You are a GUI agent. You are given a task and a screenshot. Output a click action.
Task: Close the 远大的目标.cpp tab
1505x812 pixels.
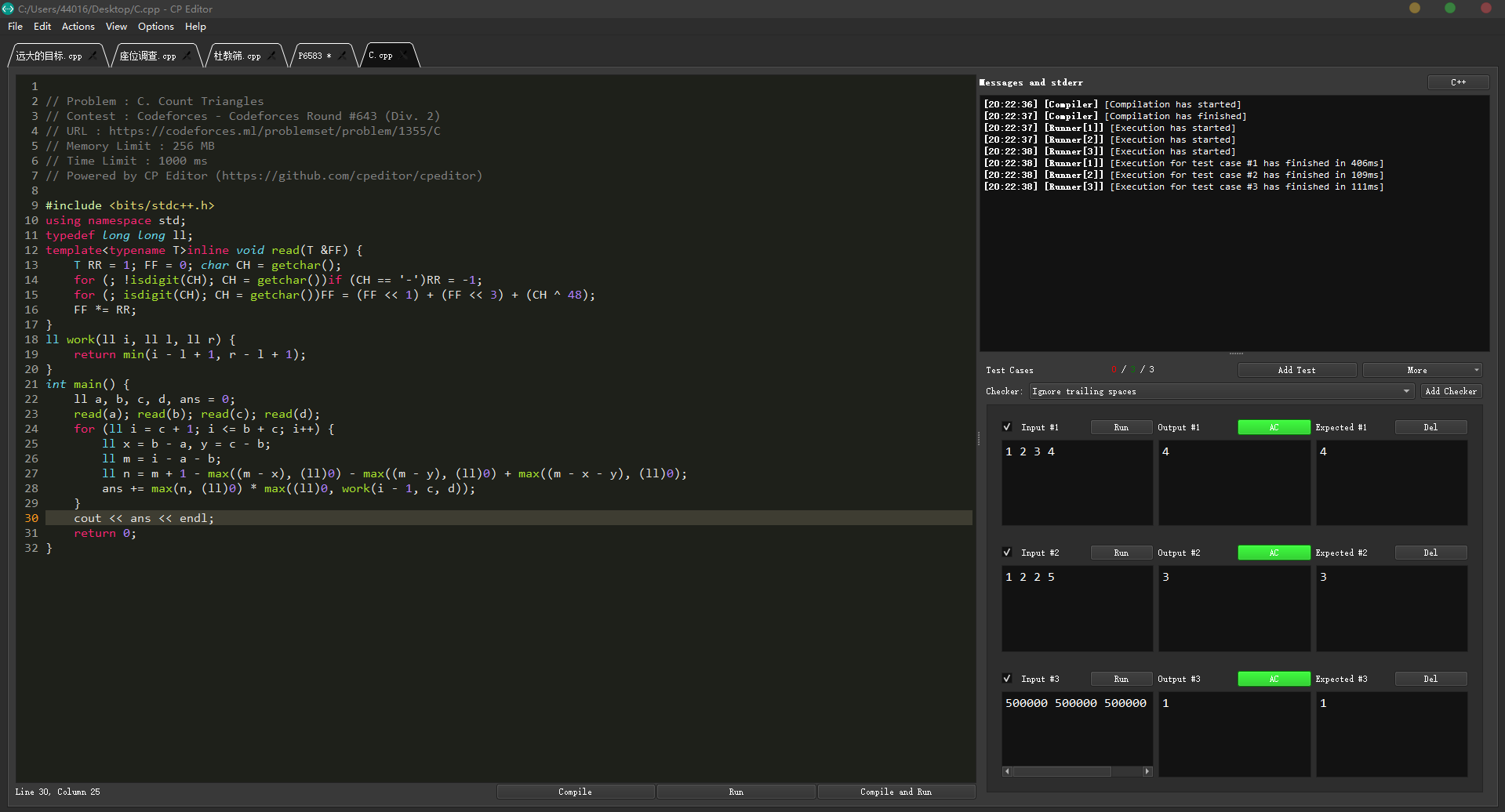(93, 56)
